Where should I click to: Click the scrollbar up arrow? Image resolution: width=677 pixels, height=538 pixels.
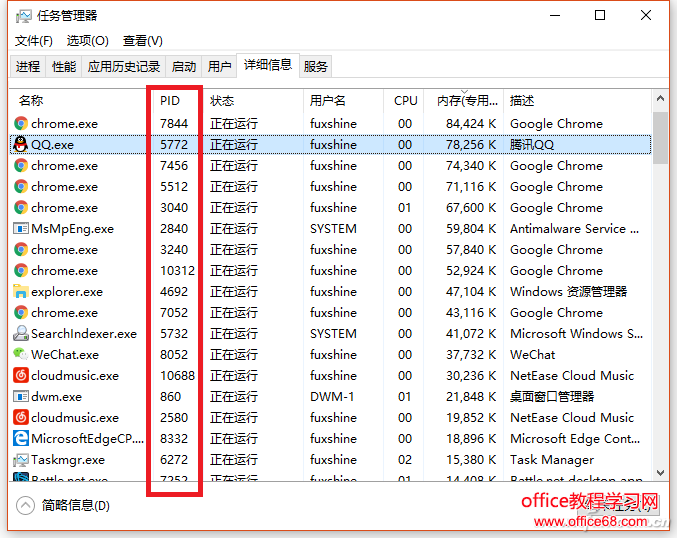pyautogui.click(x=660, y=99)
